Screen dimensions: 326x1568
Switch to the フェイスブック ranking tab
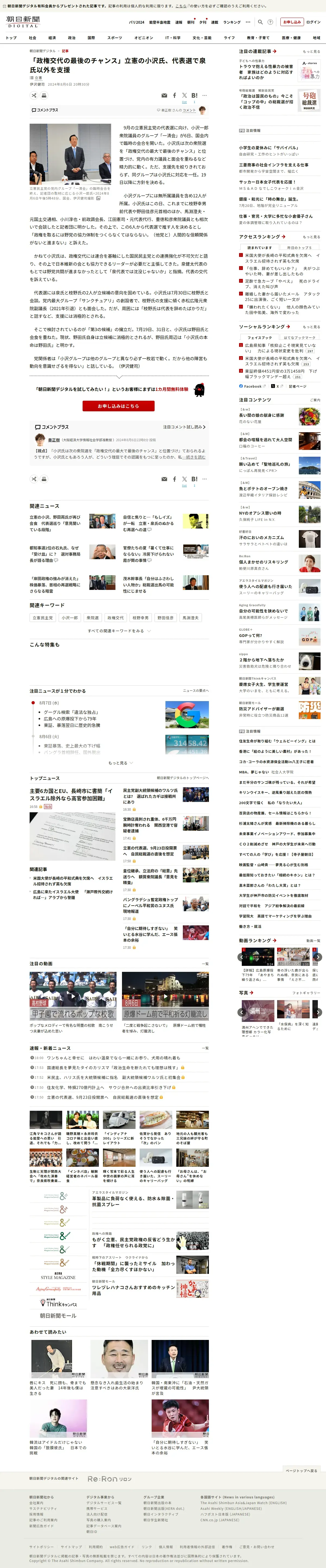point(260,337)
